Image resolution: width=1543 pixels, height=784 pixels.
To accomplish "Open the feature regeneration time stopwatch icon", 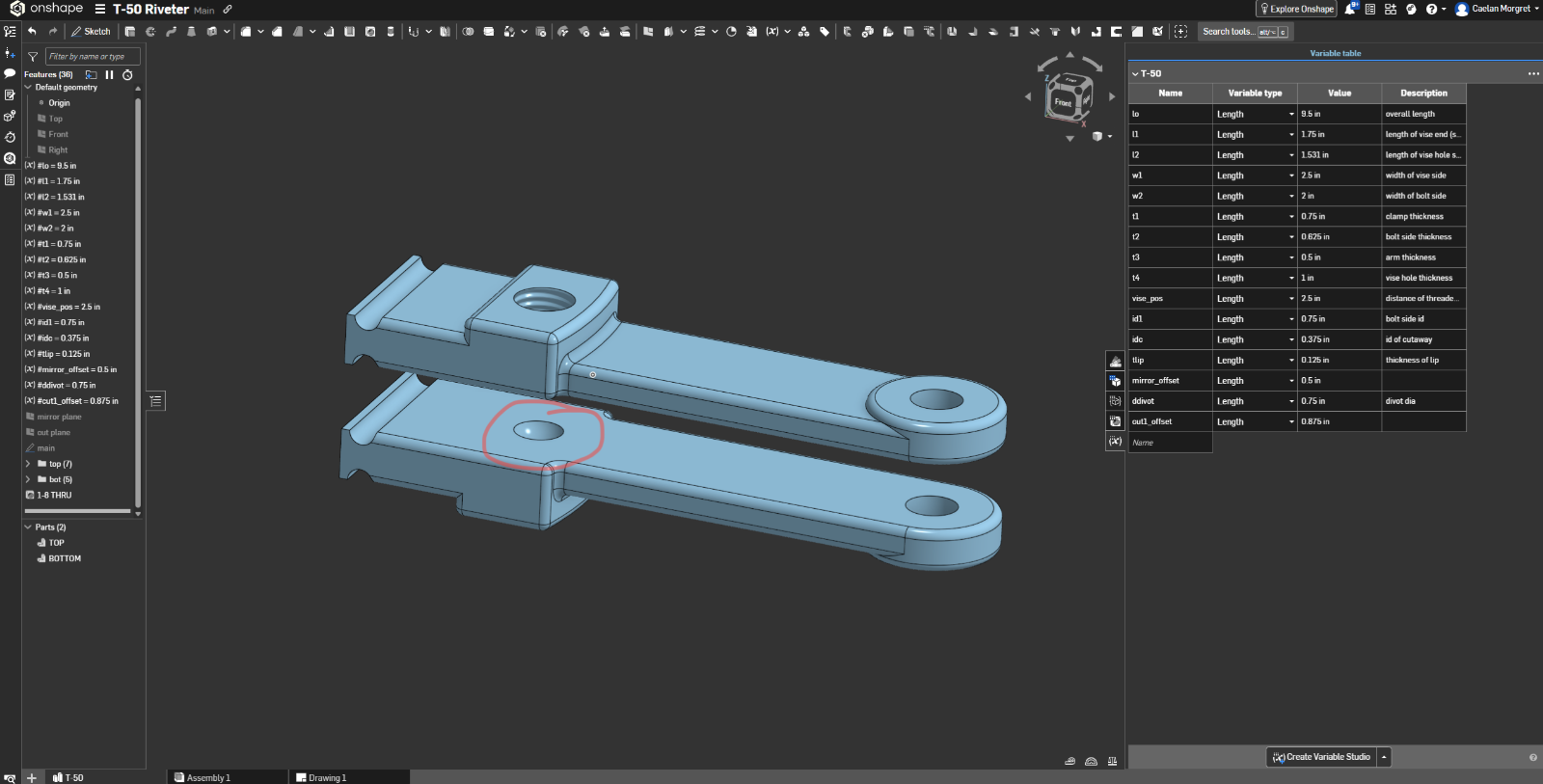I will (127, 74).
